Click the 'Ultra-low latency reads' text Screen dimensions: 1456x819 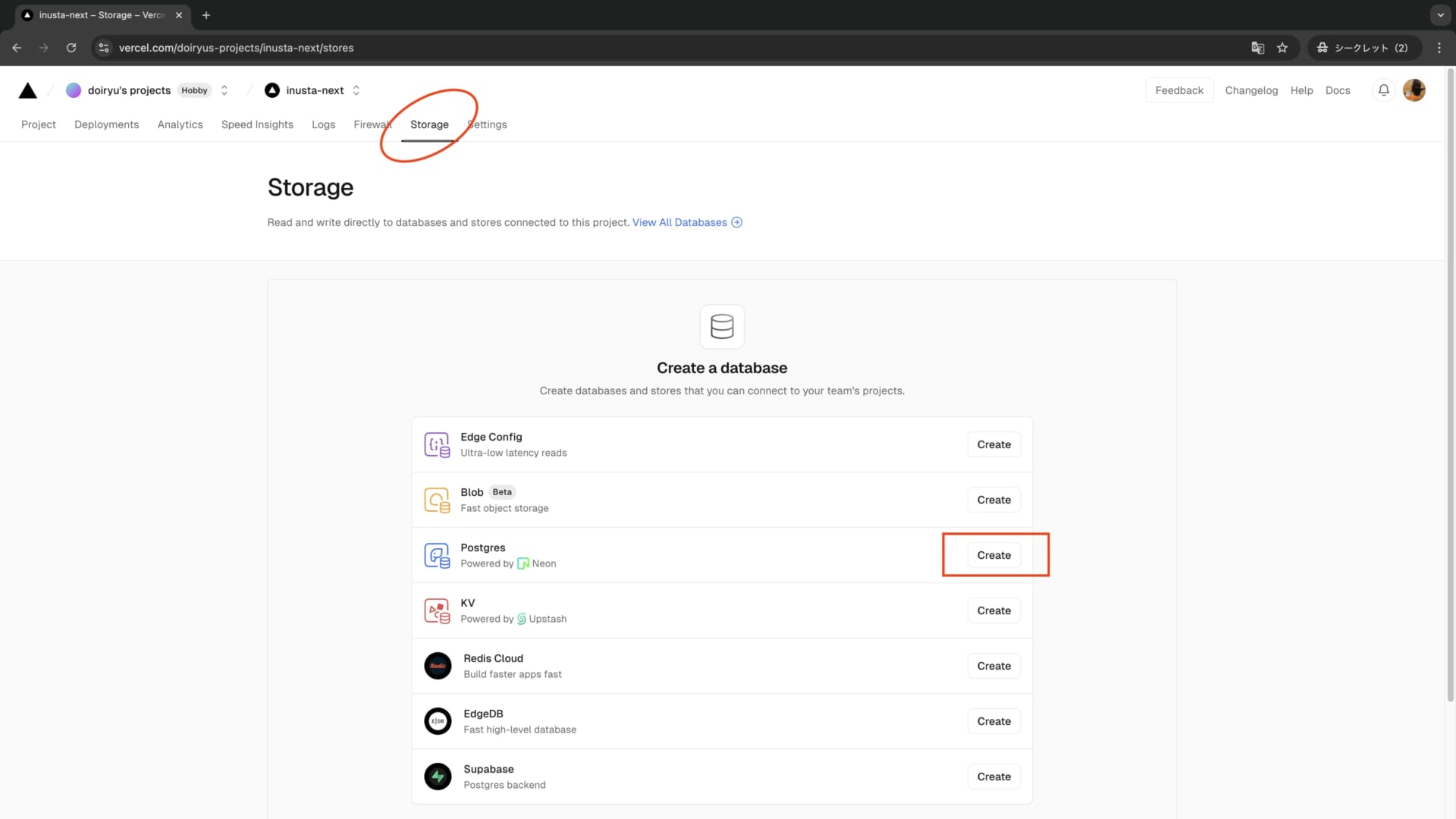click(513, 453)
